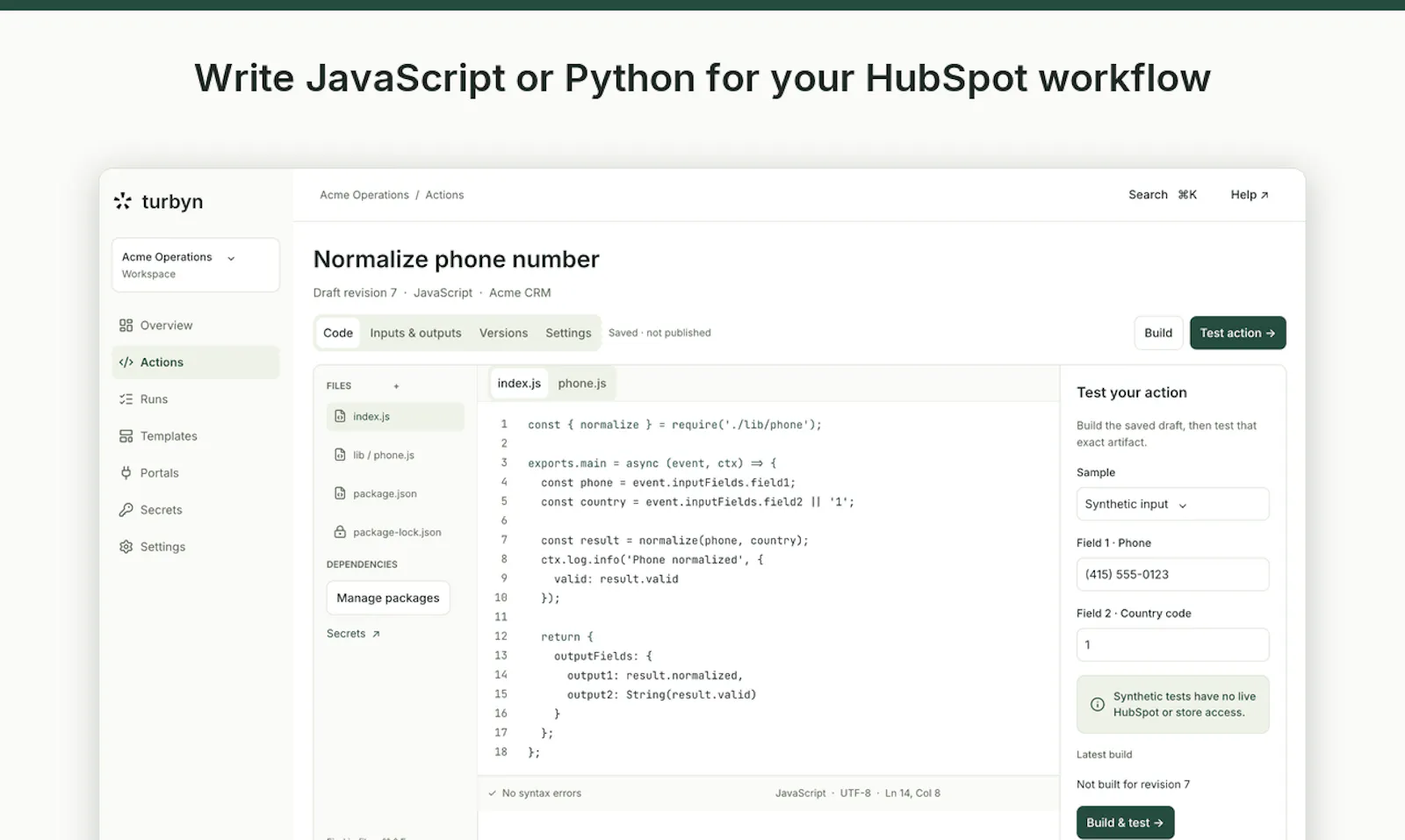Image resolution: width=1405 pixels, height=840 pixels.
Task: Expand the Acme Operations workspace switcher
Action: (x=196, y=265)
